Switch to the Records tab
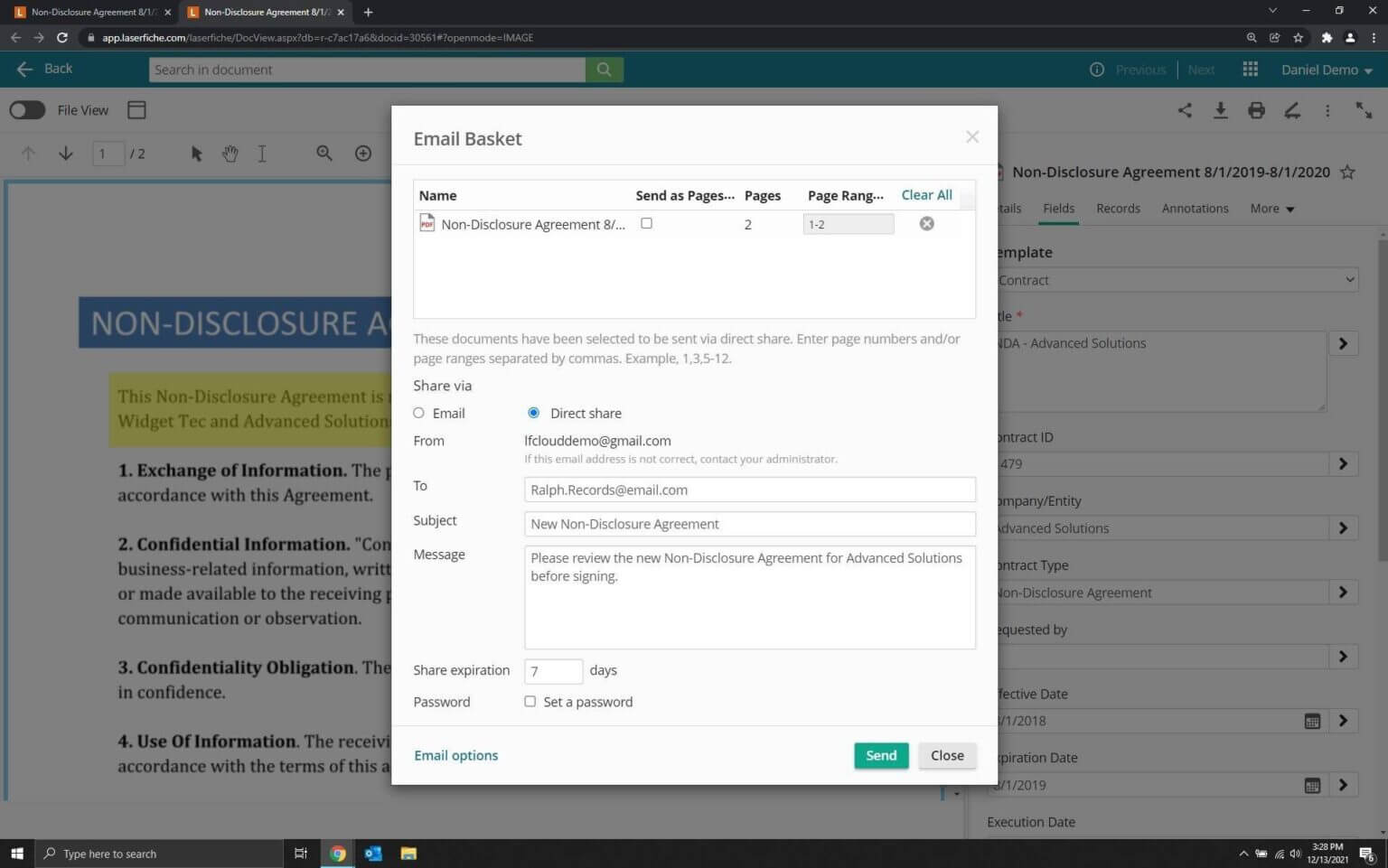The image size is (1388, 868). pos(1118,209)
